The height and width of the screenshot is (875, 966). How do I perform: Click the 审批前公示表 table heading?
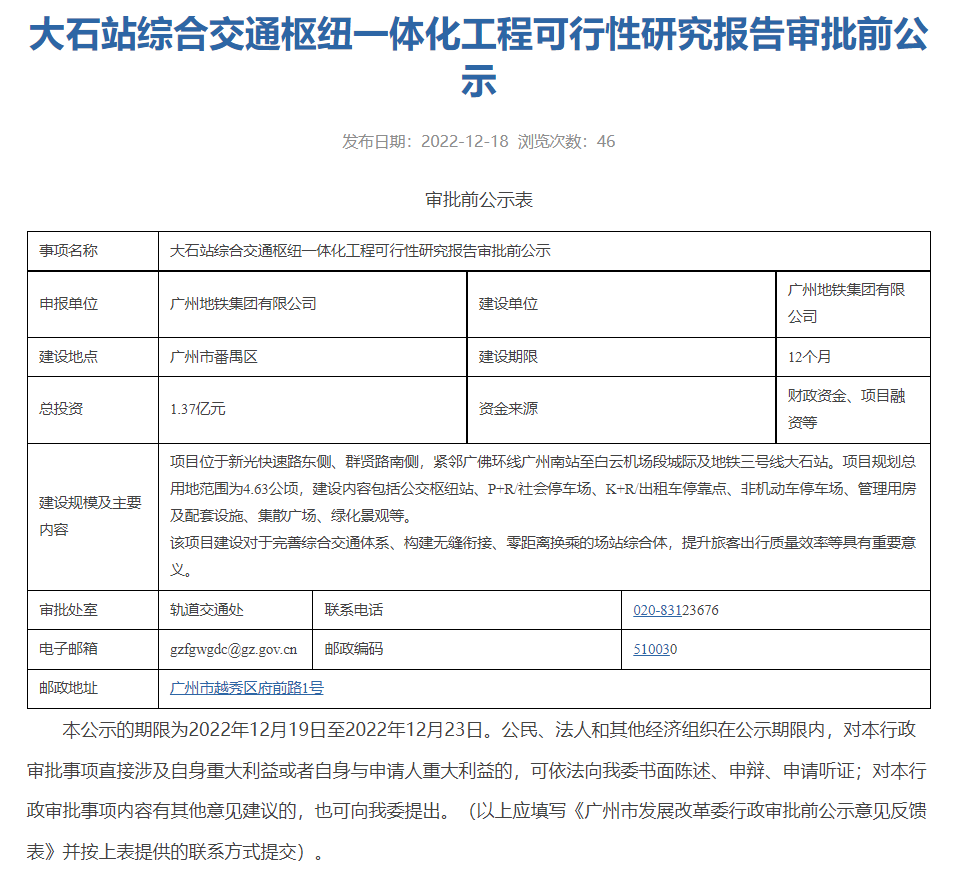479,200
